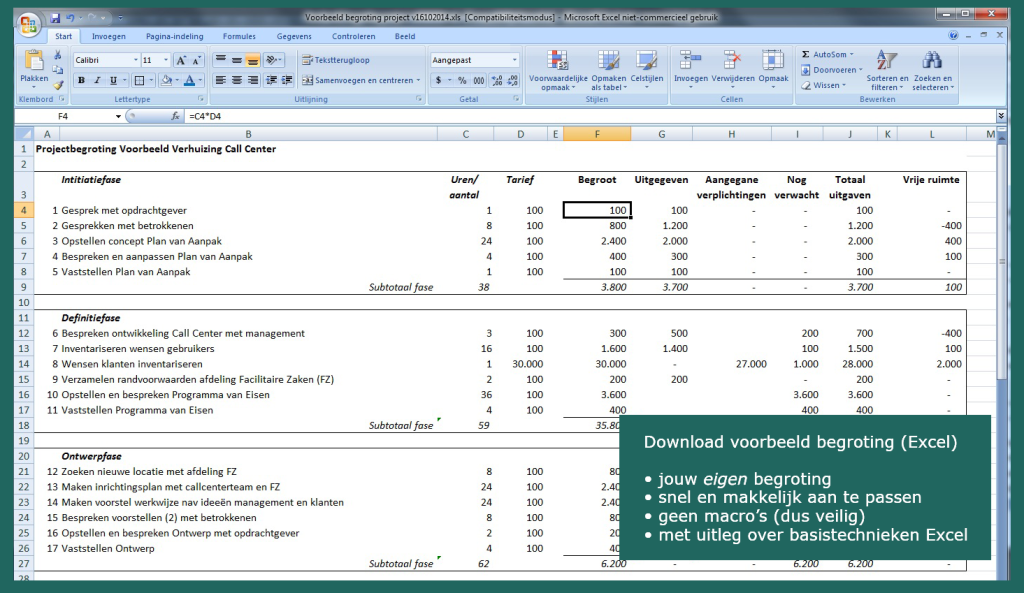Click the fill color paint bucket
This screenshot has height=593, width=1024.
[166, 80]
